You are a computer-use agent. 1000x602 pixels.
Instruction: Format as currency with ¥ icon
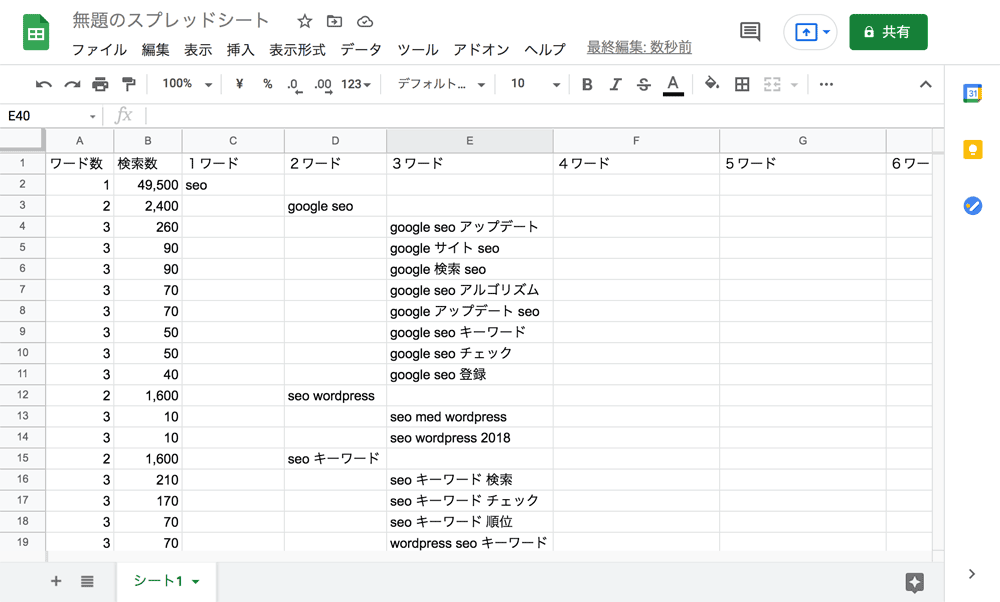point(239,84)
